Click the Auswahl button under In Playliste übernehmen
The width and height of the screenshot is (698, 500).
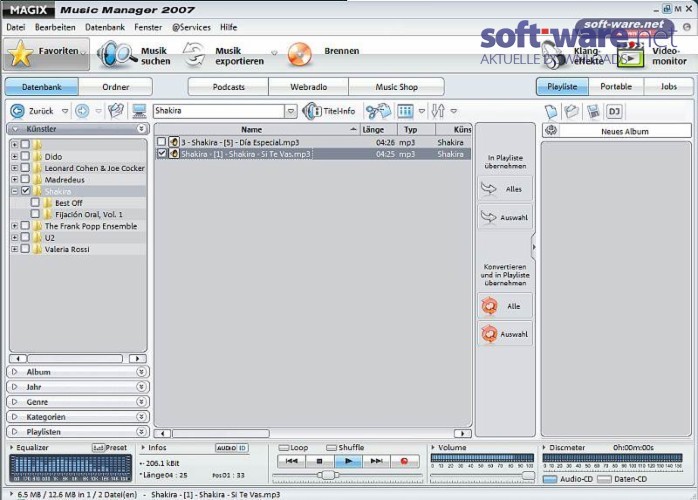click(505, 217)
